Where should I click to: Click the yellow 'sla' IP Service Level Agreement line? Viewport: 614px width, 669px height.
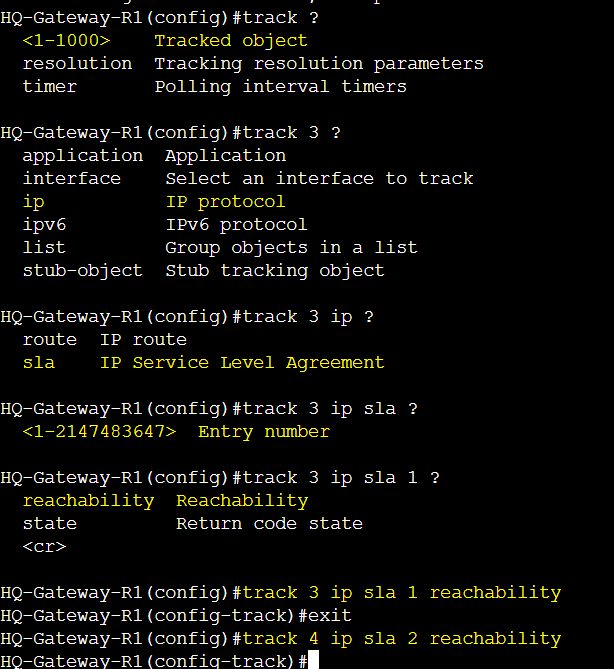point(204,363)
